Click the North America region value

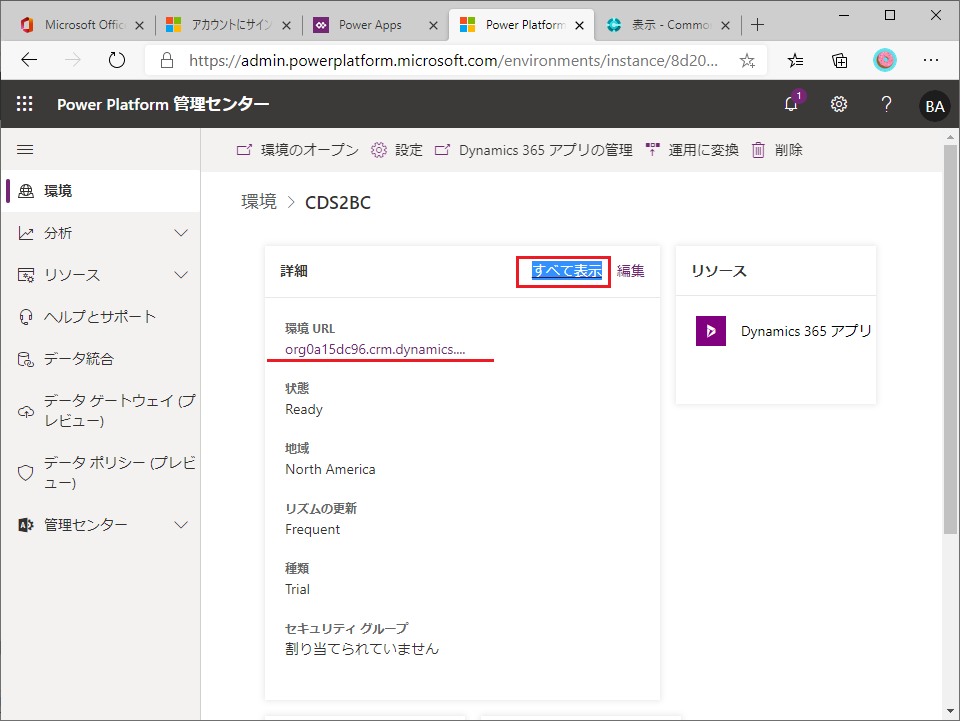[x=330, y=469]
